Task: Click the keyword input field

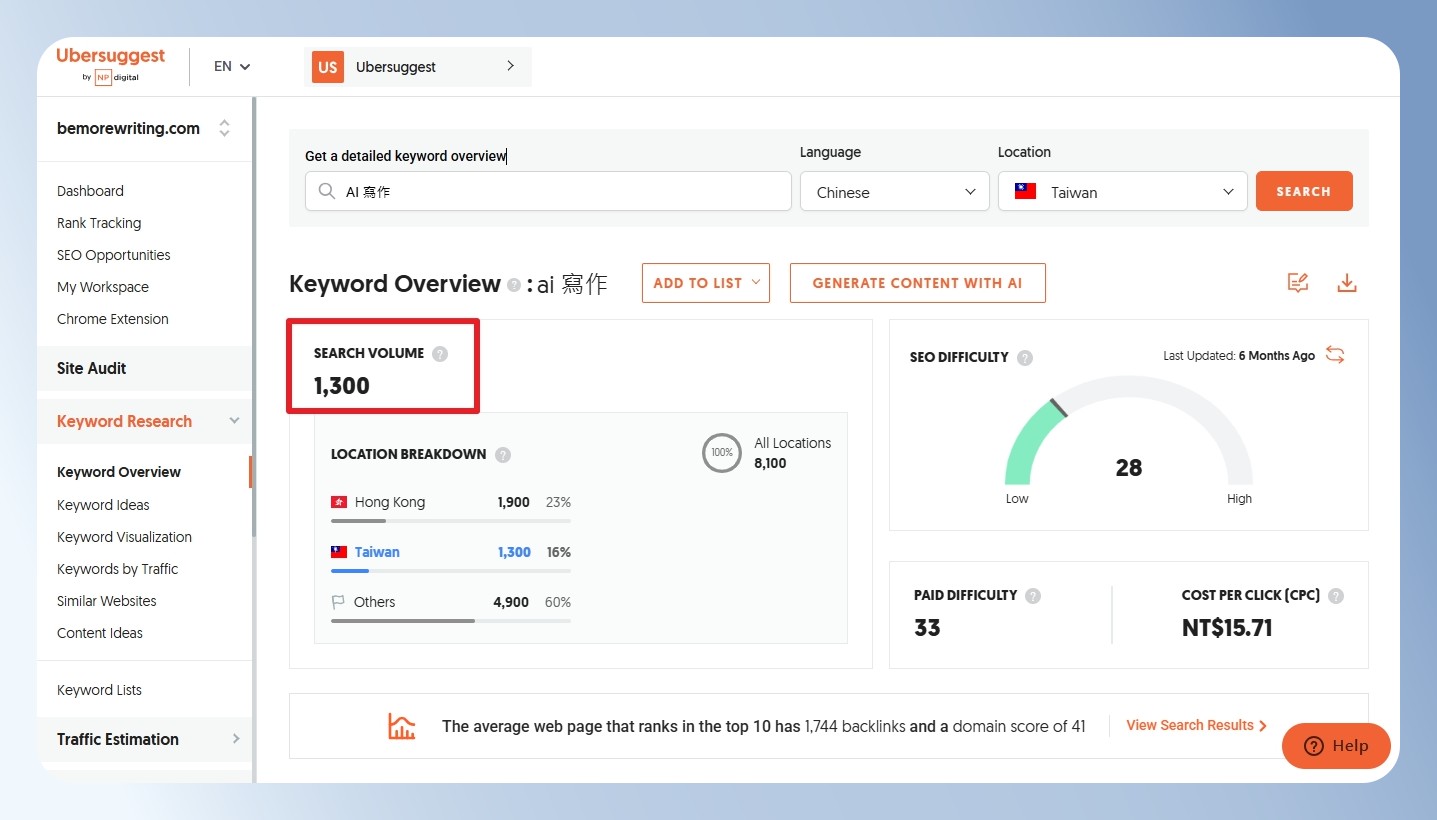Action: tap(548, 191)
